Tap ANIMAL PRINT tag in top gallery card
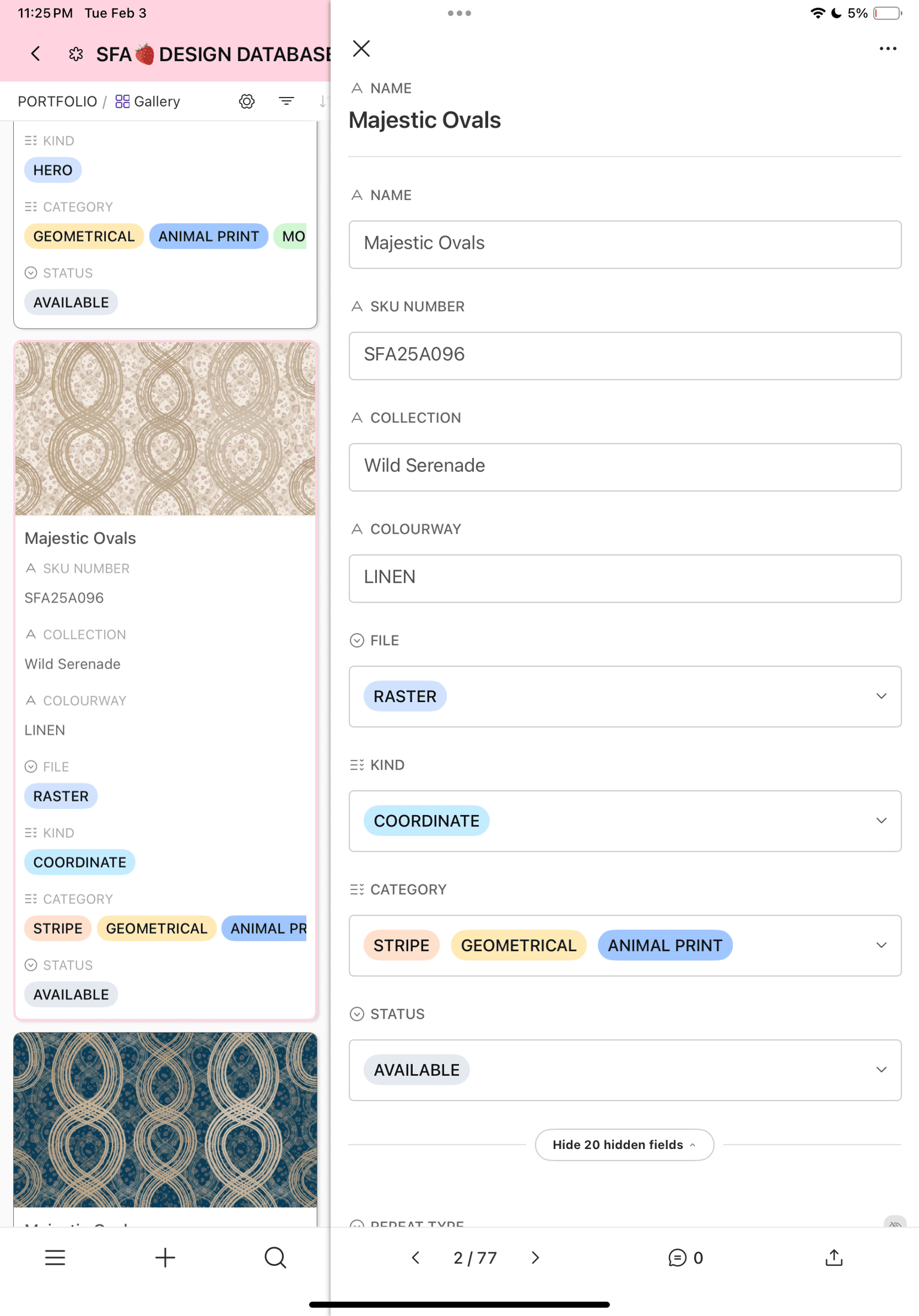 point(209,236)
